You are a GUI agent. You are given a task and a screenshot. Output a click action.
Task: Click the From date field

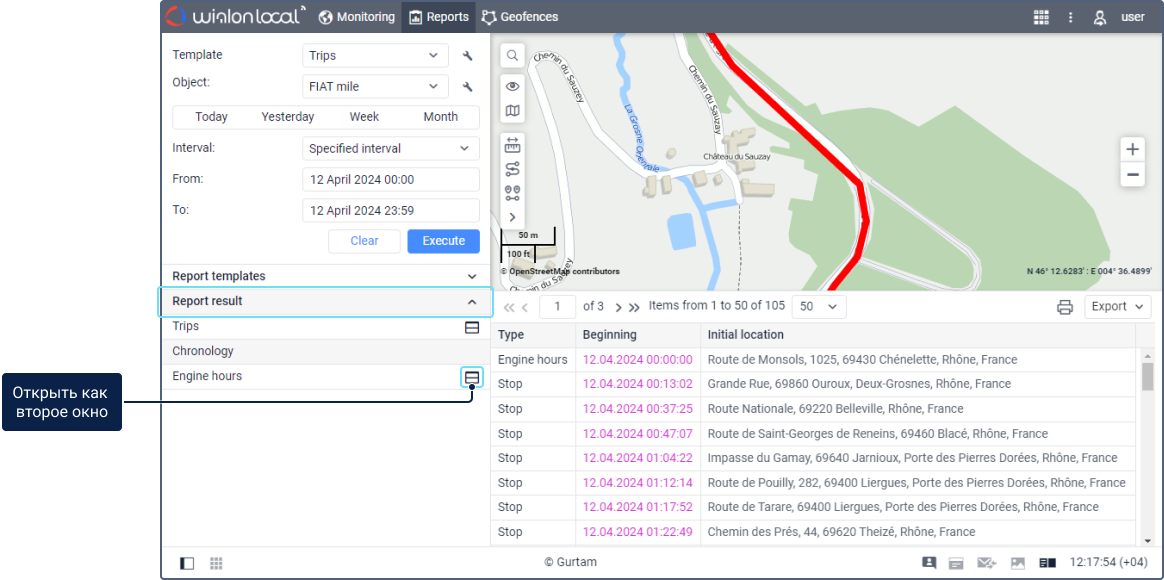(x=390, y=180)
